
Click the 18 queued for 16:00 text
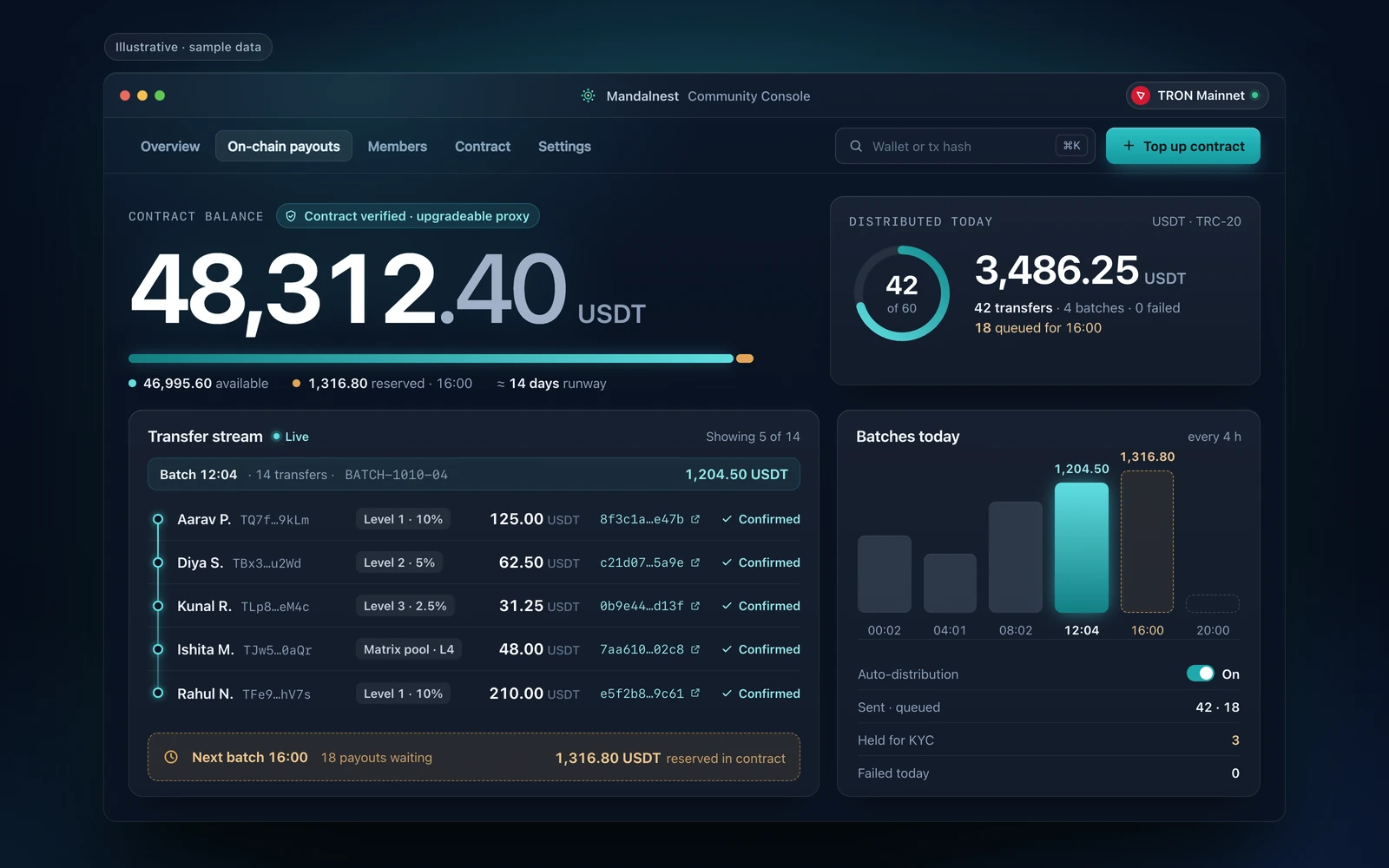(1038, 328)
